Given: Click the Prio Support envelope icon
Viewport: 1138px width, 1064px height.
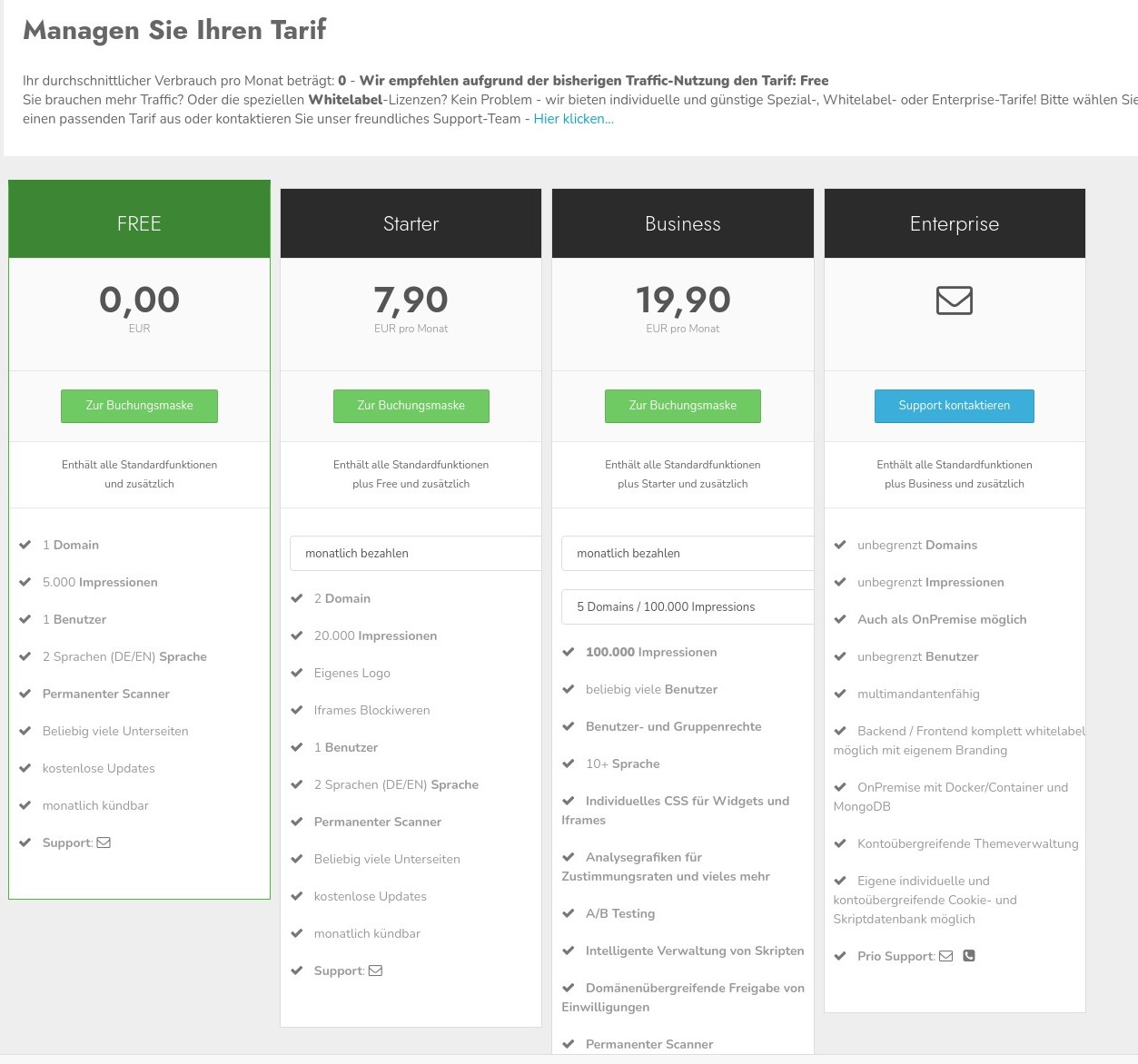Looking at the screenshot, I should tap(945, 956).
